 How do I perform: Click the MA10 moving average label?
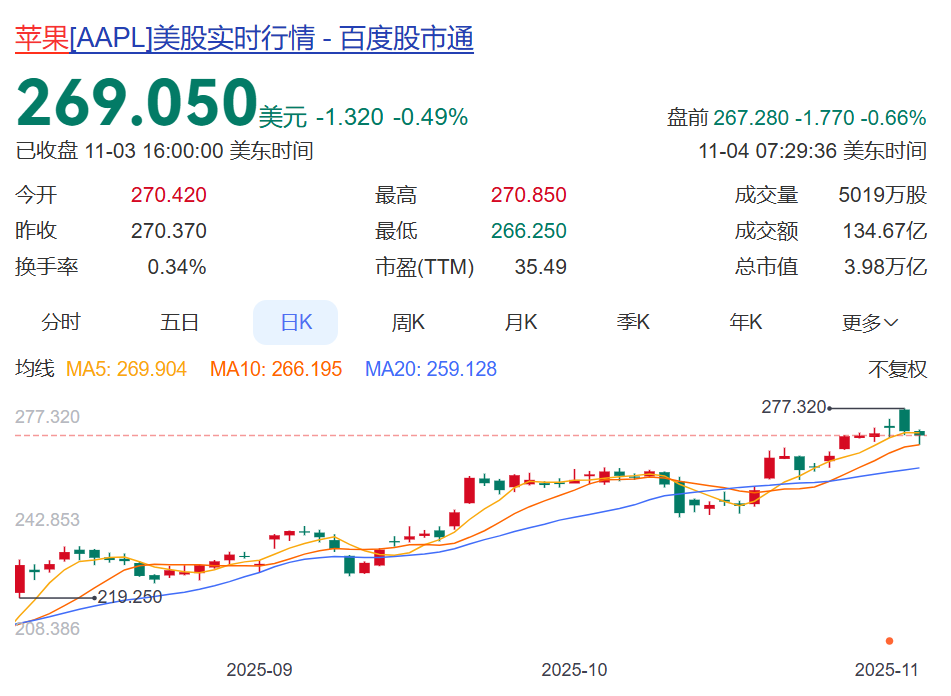pos(276,369)
